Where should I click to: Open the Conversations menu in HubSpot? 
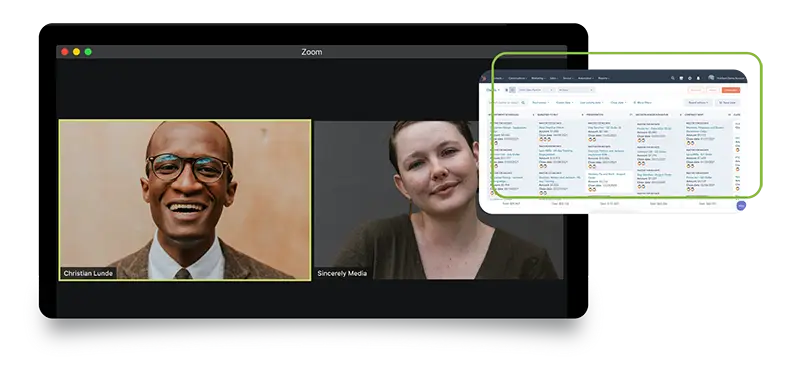(518, 78)
